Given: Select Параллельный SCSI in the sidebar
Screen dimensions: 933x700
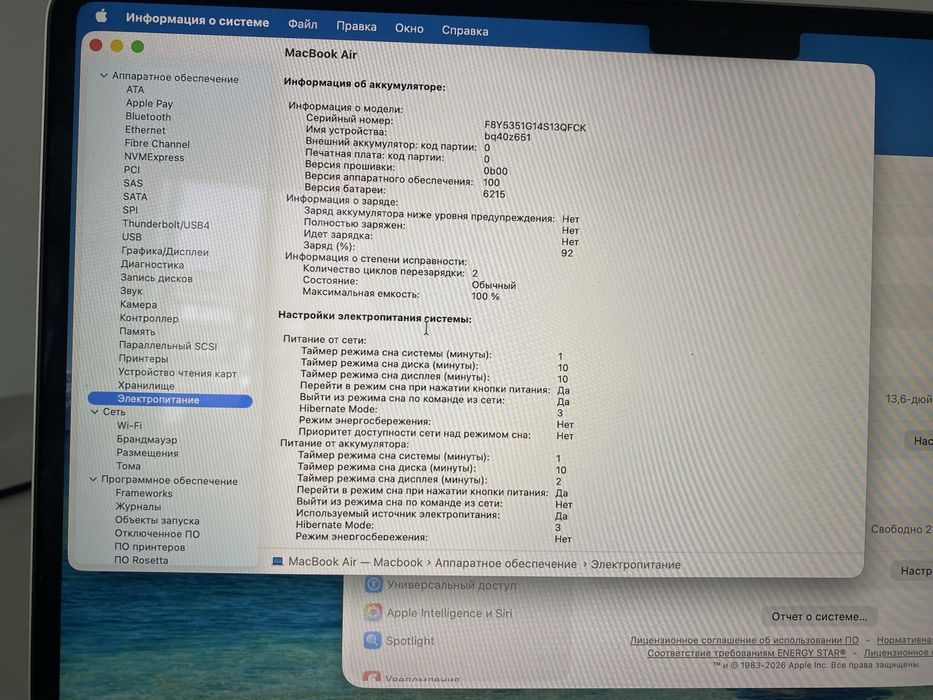Looking at the screenshot, I should click(168, 345).
